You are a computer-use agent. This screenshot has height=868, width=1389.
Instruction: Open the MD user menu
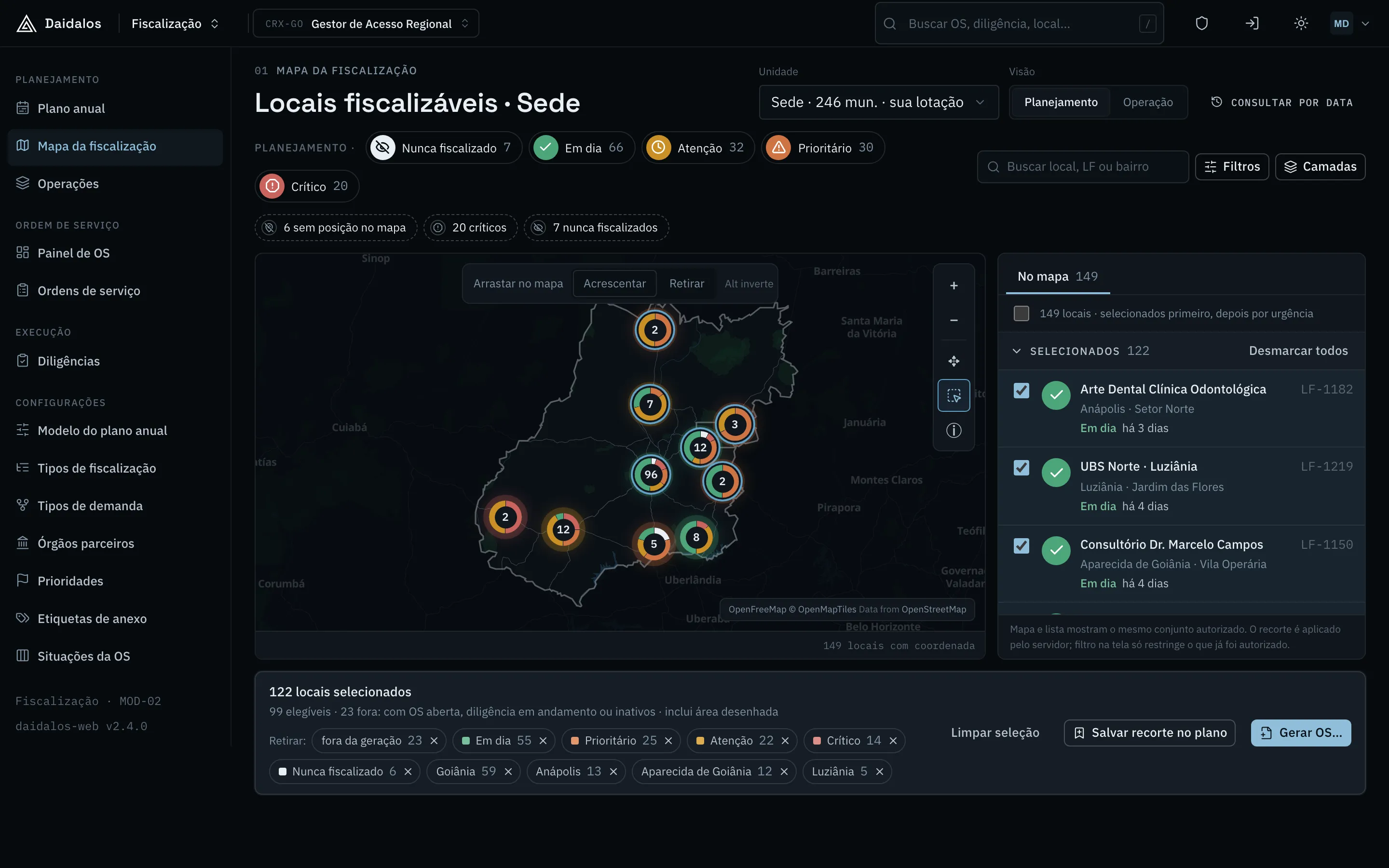[x=1350, y=24]
